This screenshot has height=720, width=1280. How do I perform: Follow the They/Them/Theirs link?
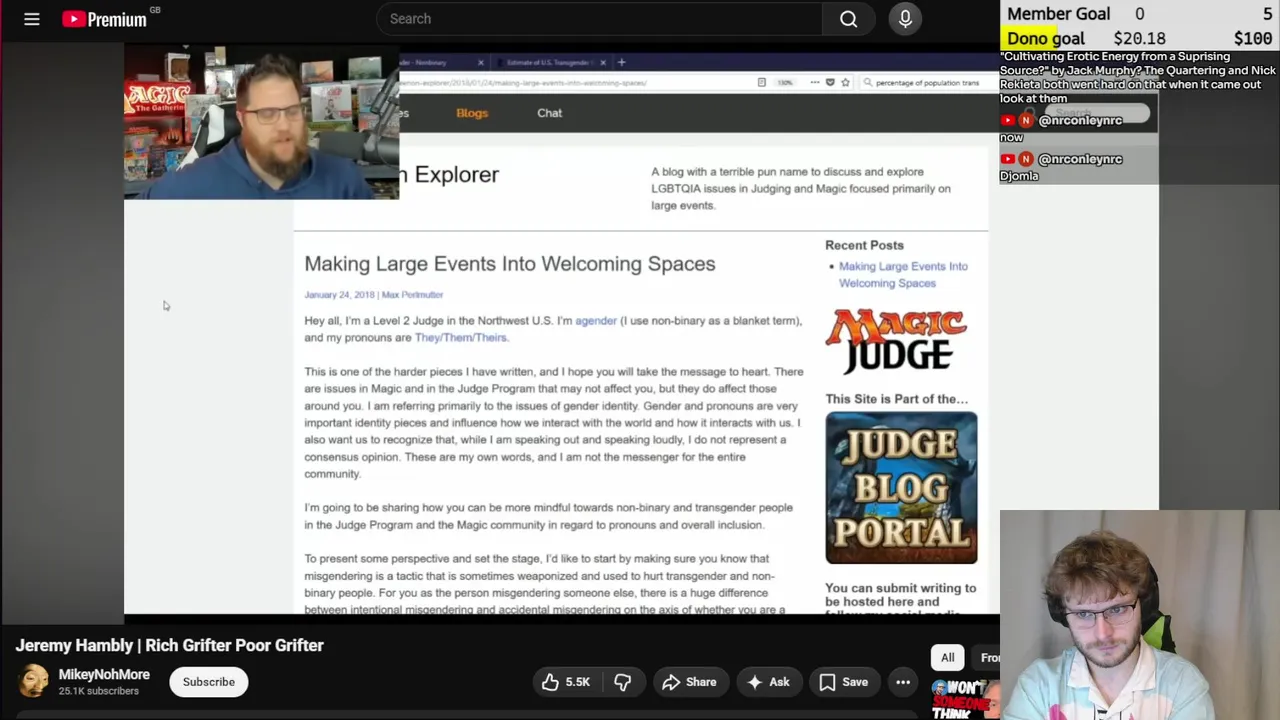pos(461,338)
